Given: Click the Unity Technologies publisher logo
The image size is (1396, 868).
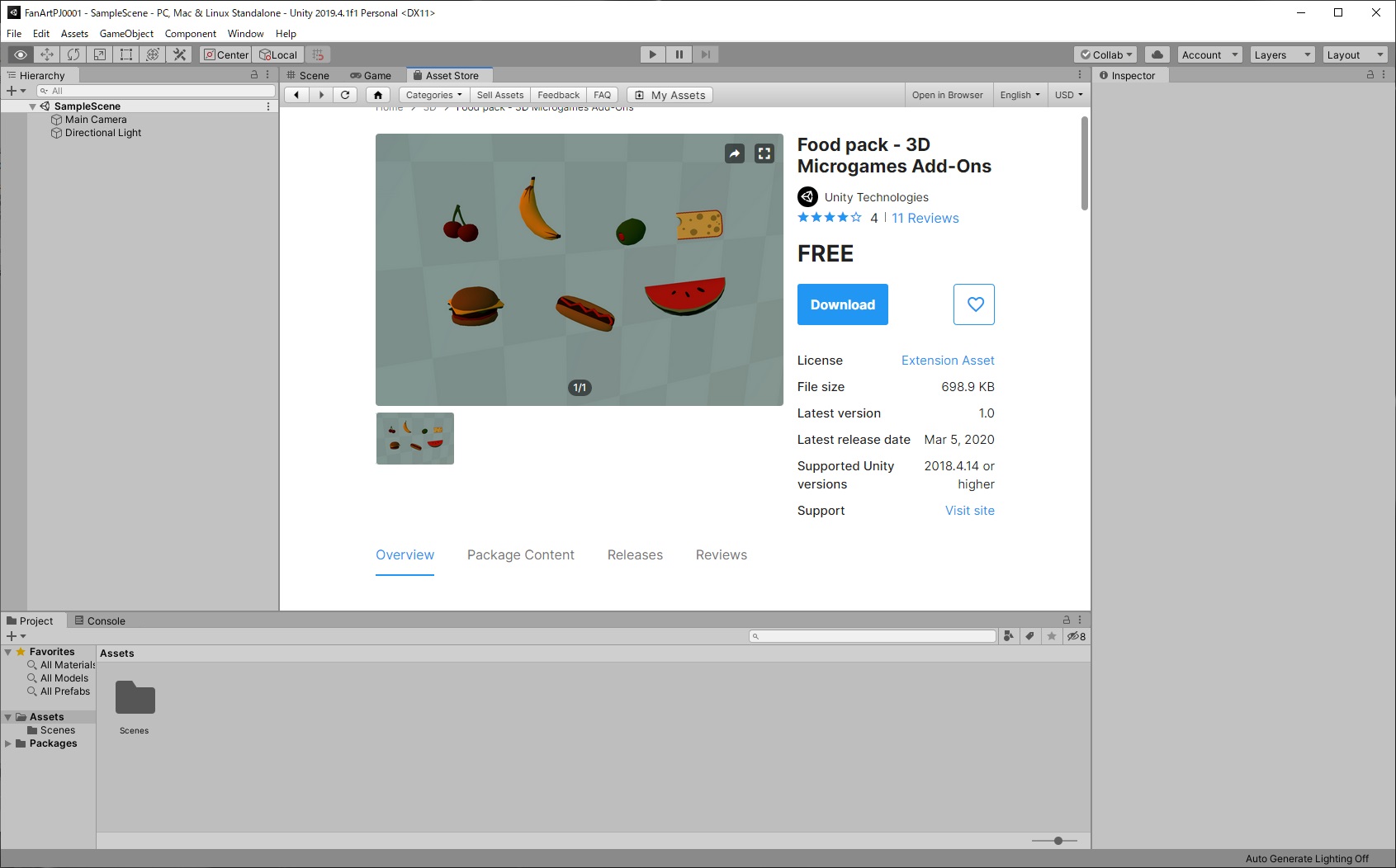Looking at the screenshot, I should (807, 197).
